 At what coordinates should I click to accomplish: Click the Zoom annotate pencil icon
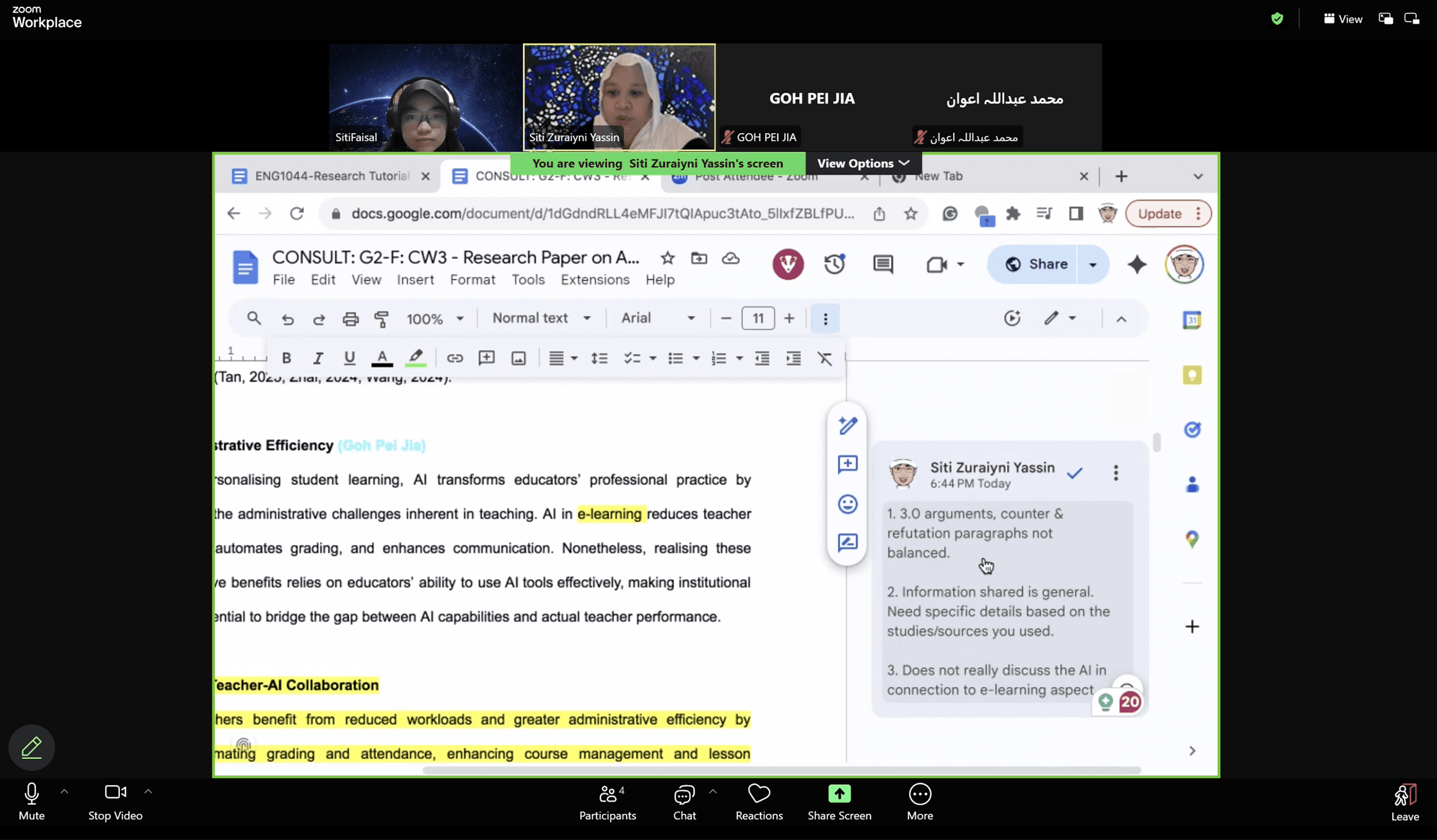pos(31,747)
